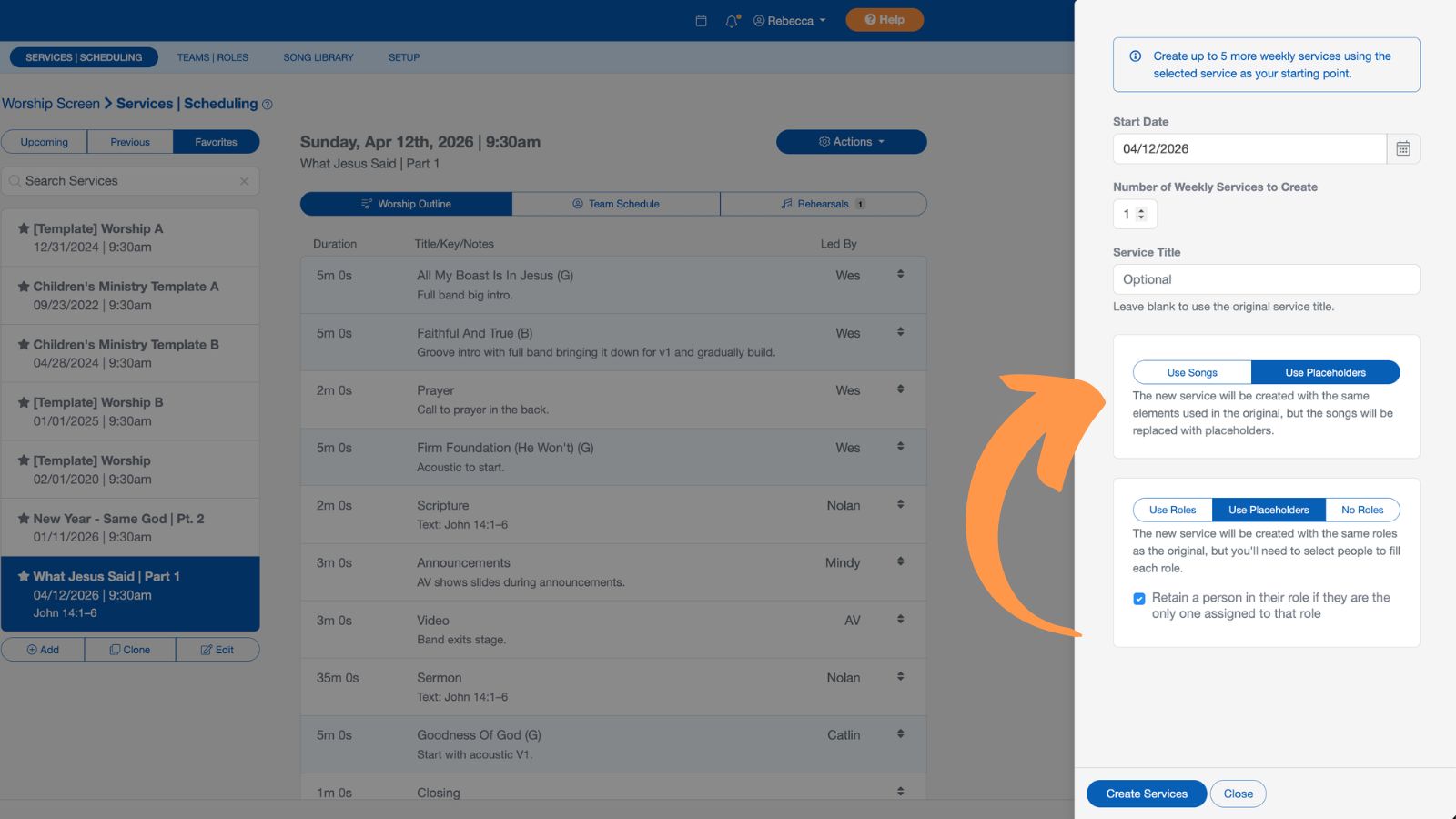
Task: Select the No Roles option
Action: tap(1361, 510)
